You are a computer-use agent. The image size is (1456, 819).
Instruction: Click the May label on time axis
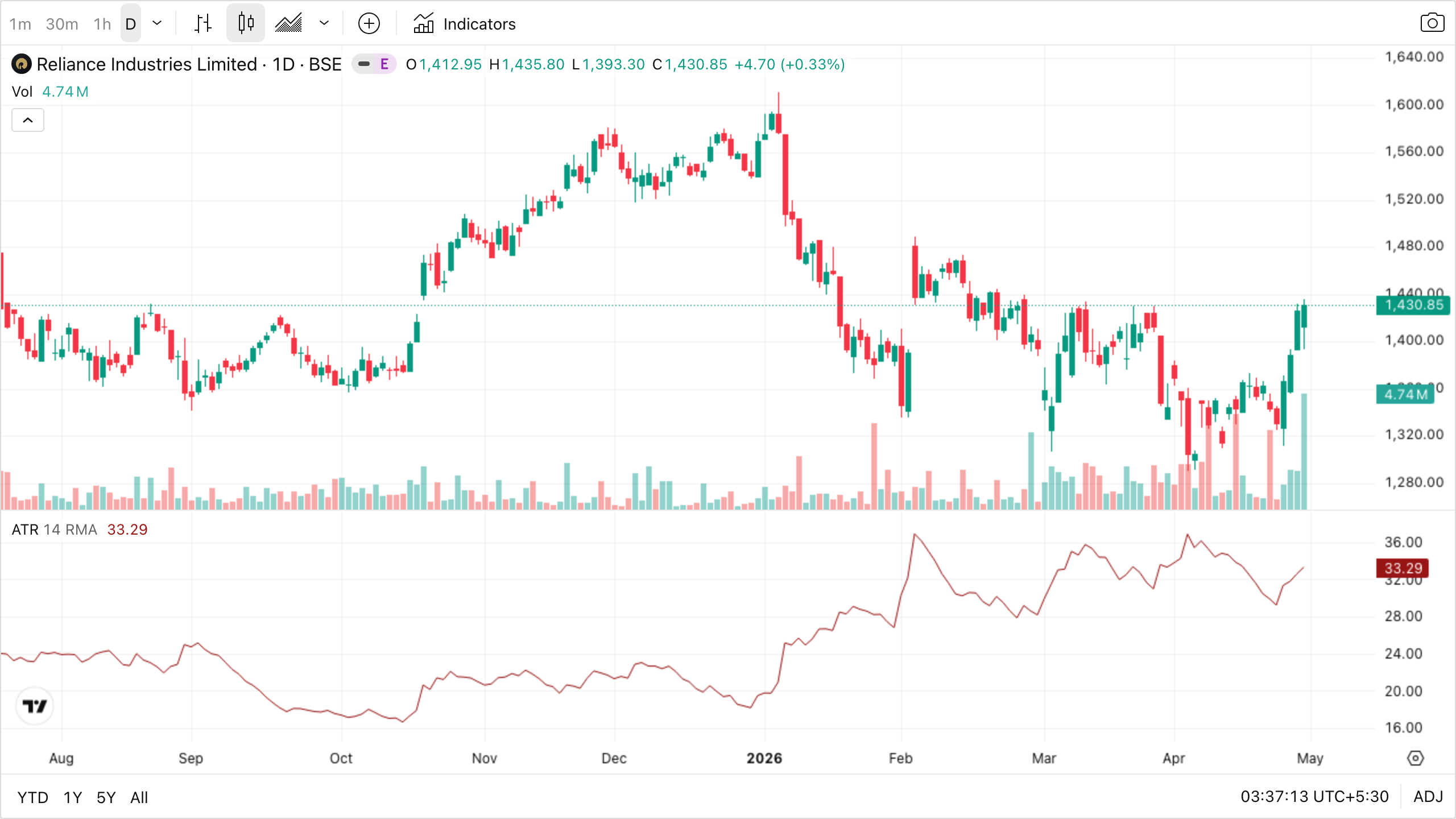1310,758
